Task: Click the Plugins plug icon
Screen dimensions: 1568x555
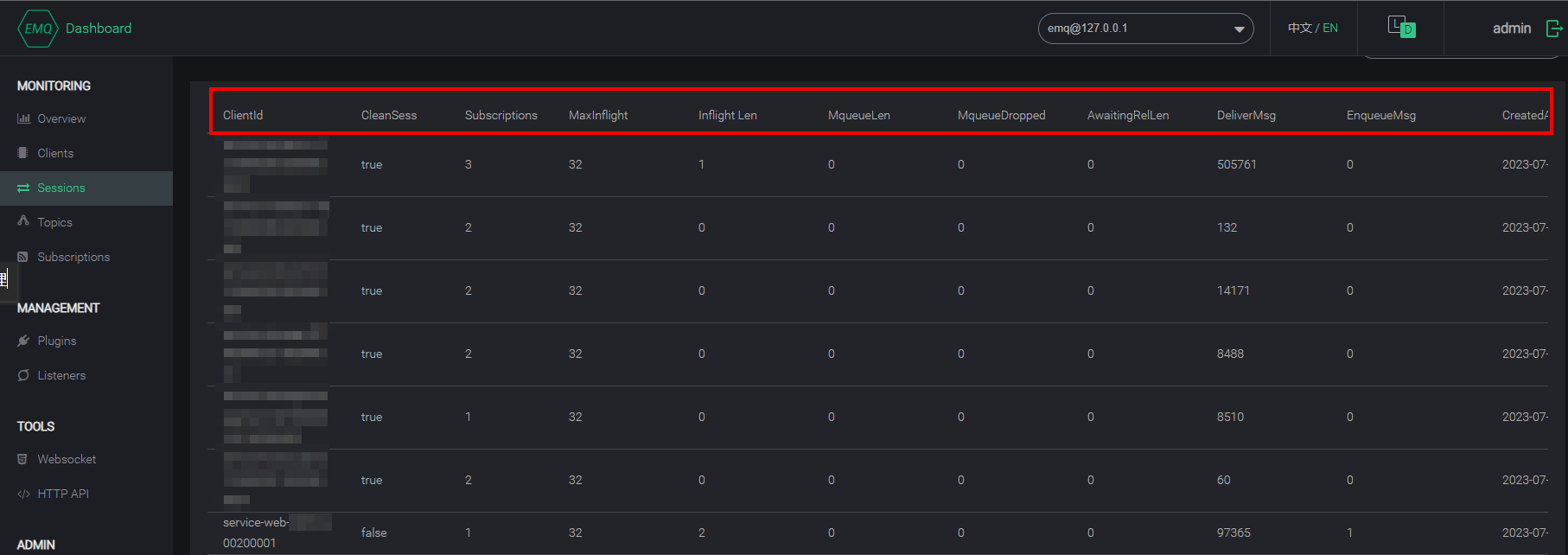Action: tap(23, 341)
